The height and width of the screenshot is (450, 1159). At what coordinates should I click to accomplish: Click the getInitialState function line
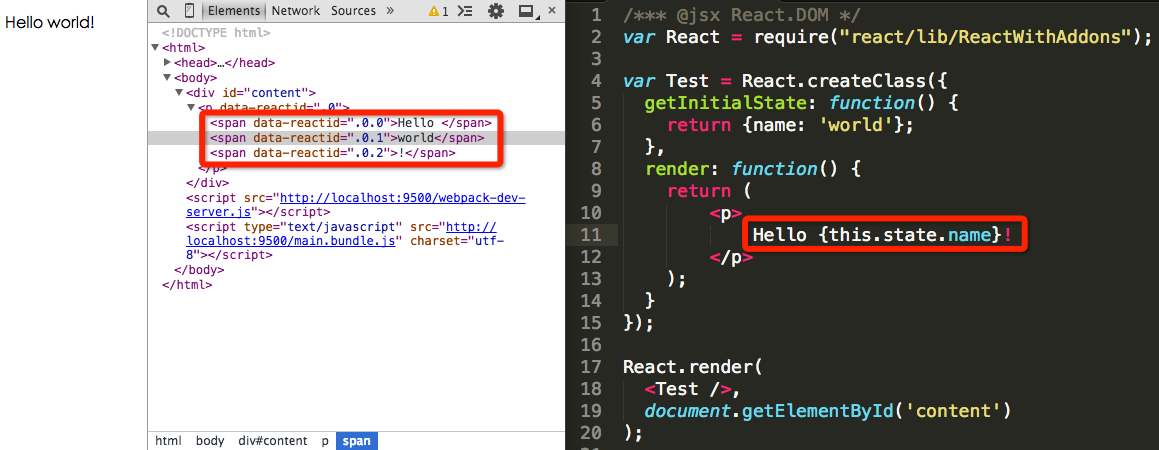801,103
